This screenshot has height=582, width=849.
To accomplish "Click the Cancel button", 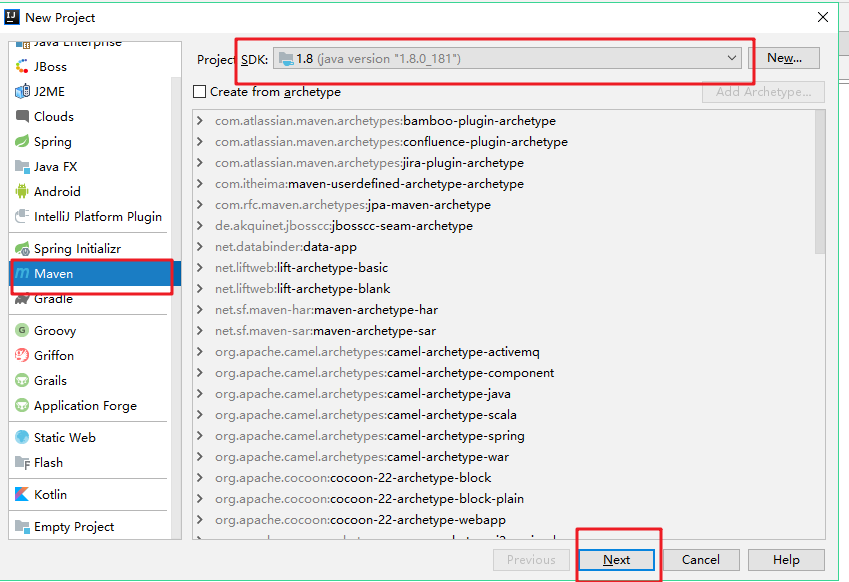I will [x=701, y=560].
